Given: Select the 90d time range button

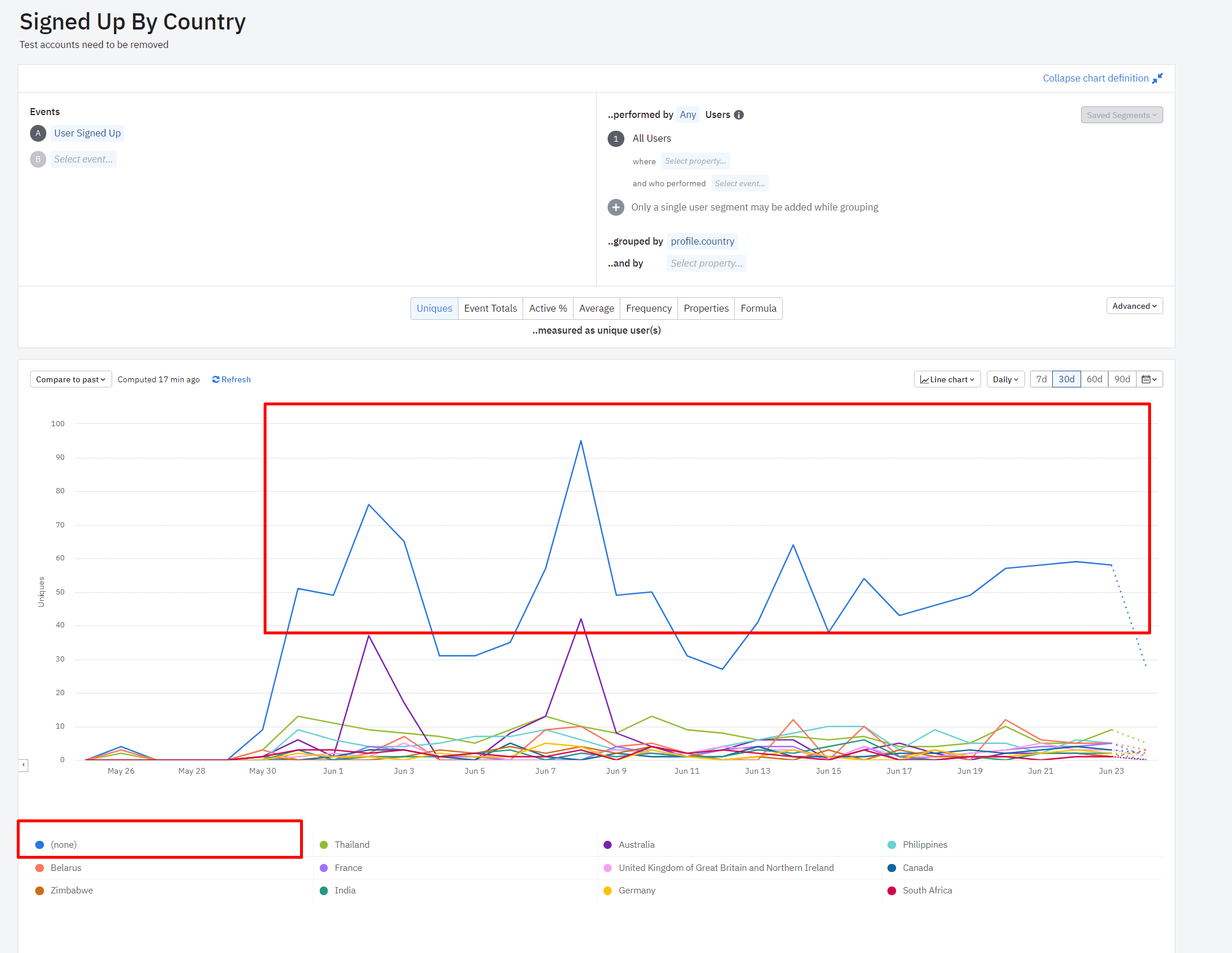Looking at the screenshot, I should coord(1122,379).
